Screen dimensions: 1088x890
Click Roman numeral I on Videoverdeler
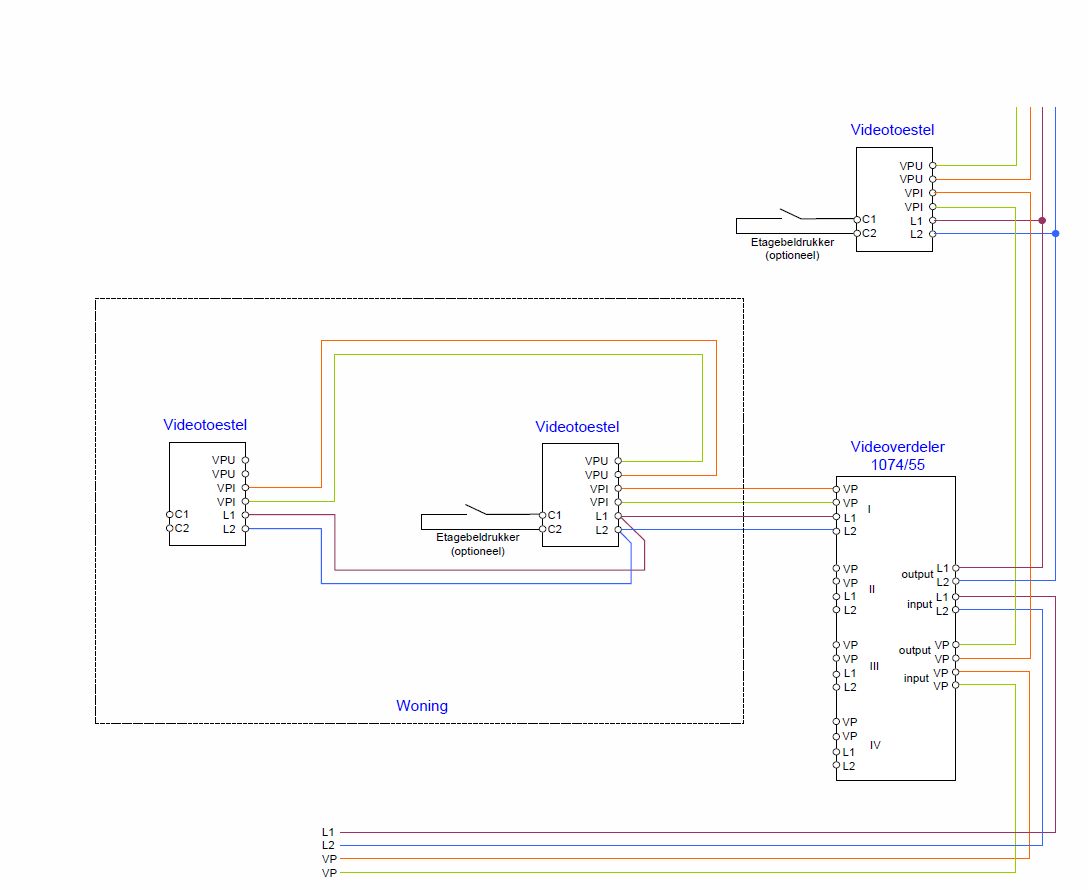click(869, 509)
